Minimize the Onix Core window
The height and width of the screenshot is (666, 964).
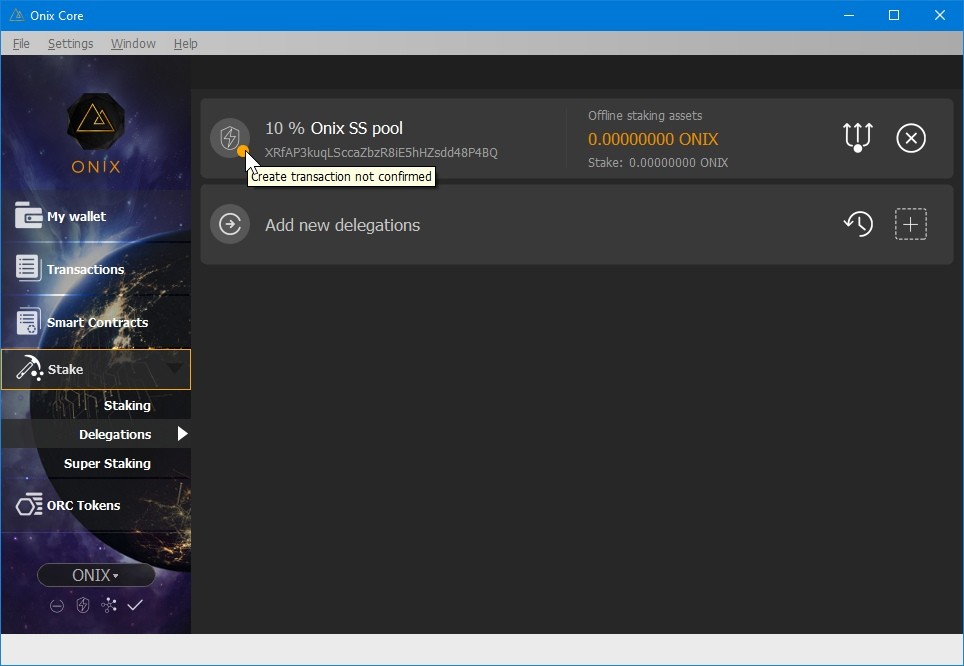tap(849, 15)
